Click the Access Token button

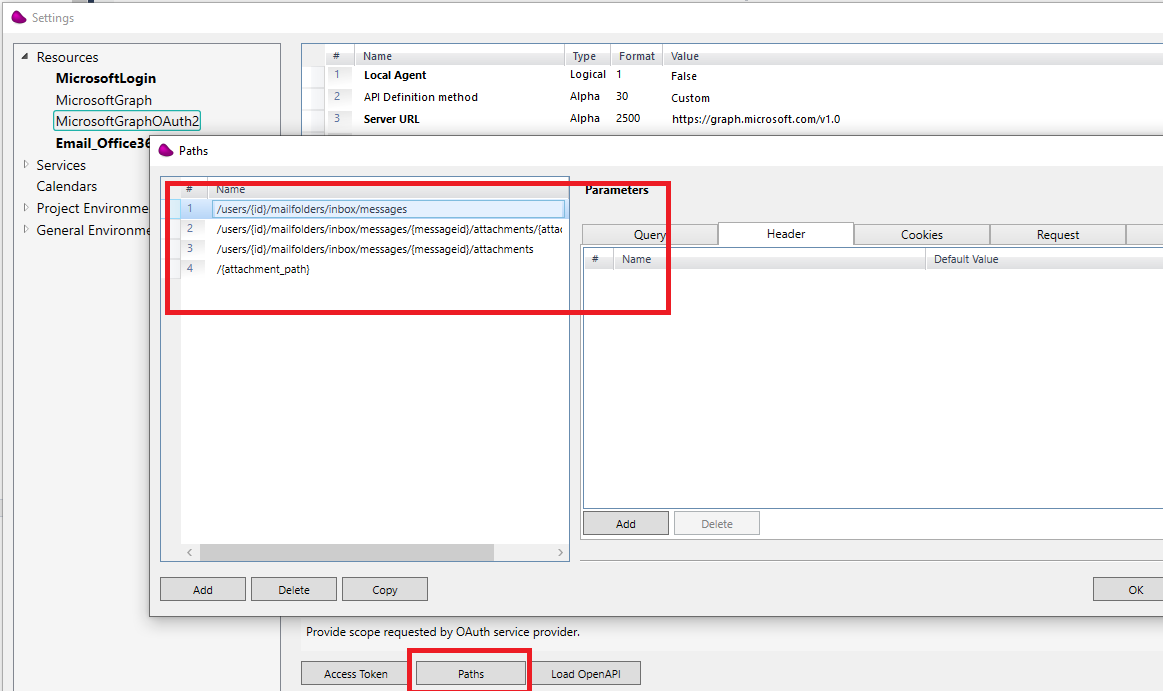coord(354,673)
